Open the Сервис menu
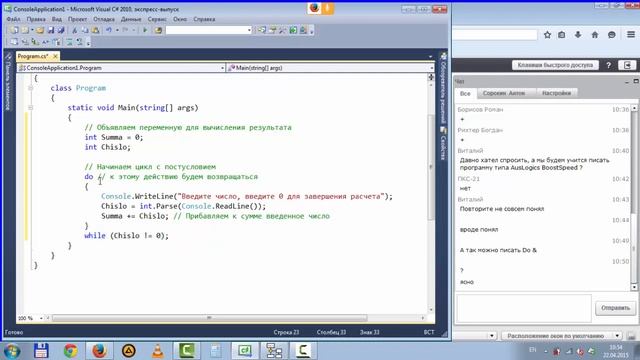Image resolution: width=640 pixels, height=360 pixels. [x=157, y=19]
